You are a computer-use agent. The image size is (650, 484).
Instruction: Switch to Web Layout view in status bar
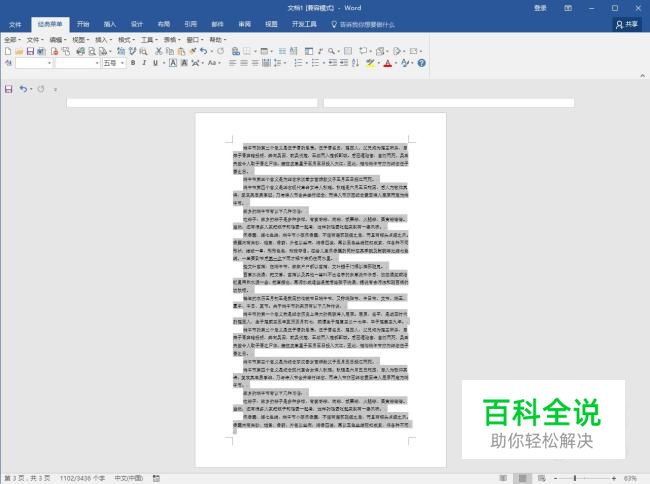click(541, 478)
